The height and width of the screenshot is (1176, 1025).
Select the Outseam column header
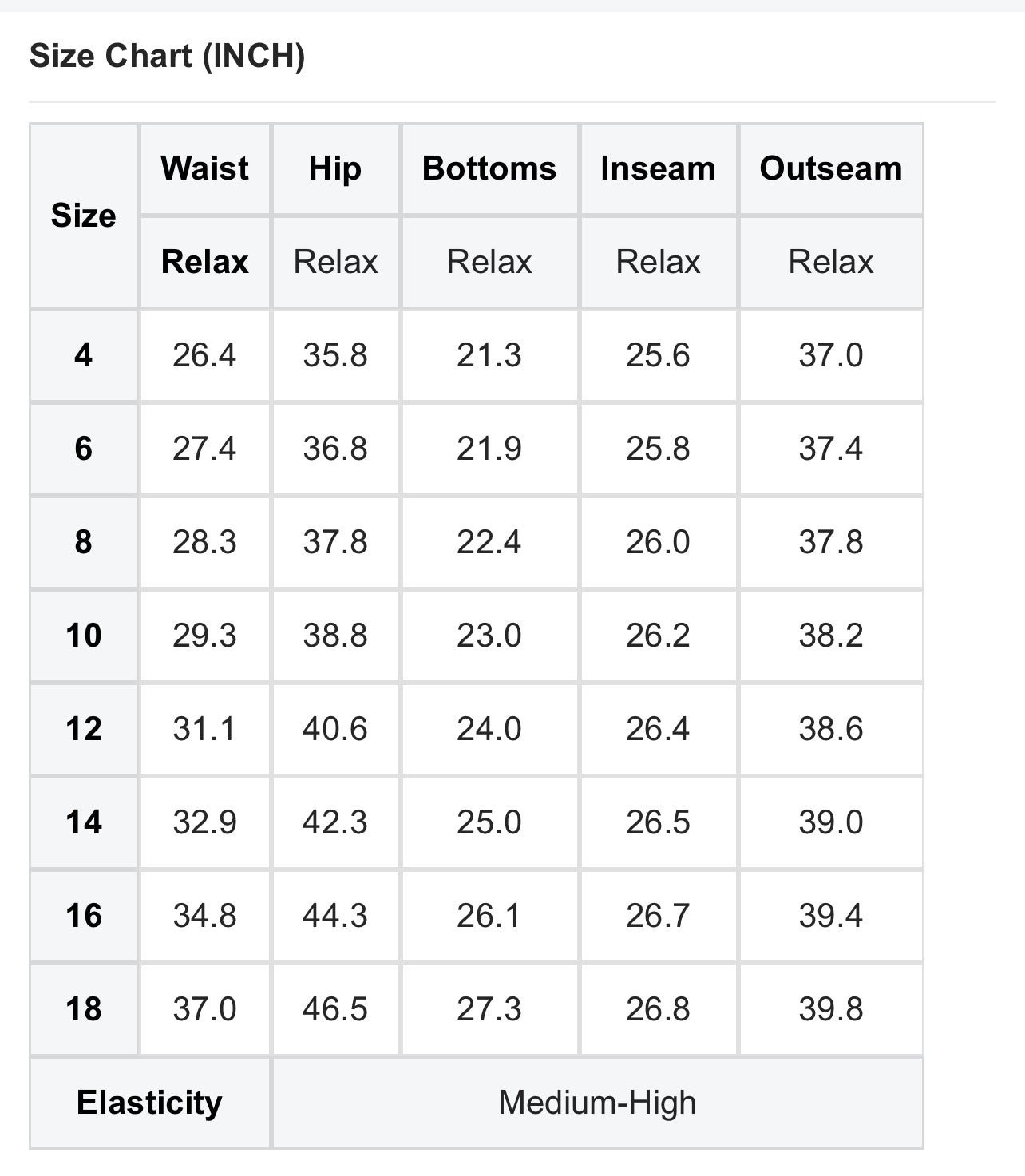(x=830, y=168)
